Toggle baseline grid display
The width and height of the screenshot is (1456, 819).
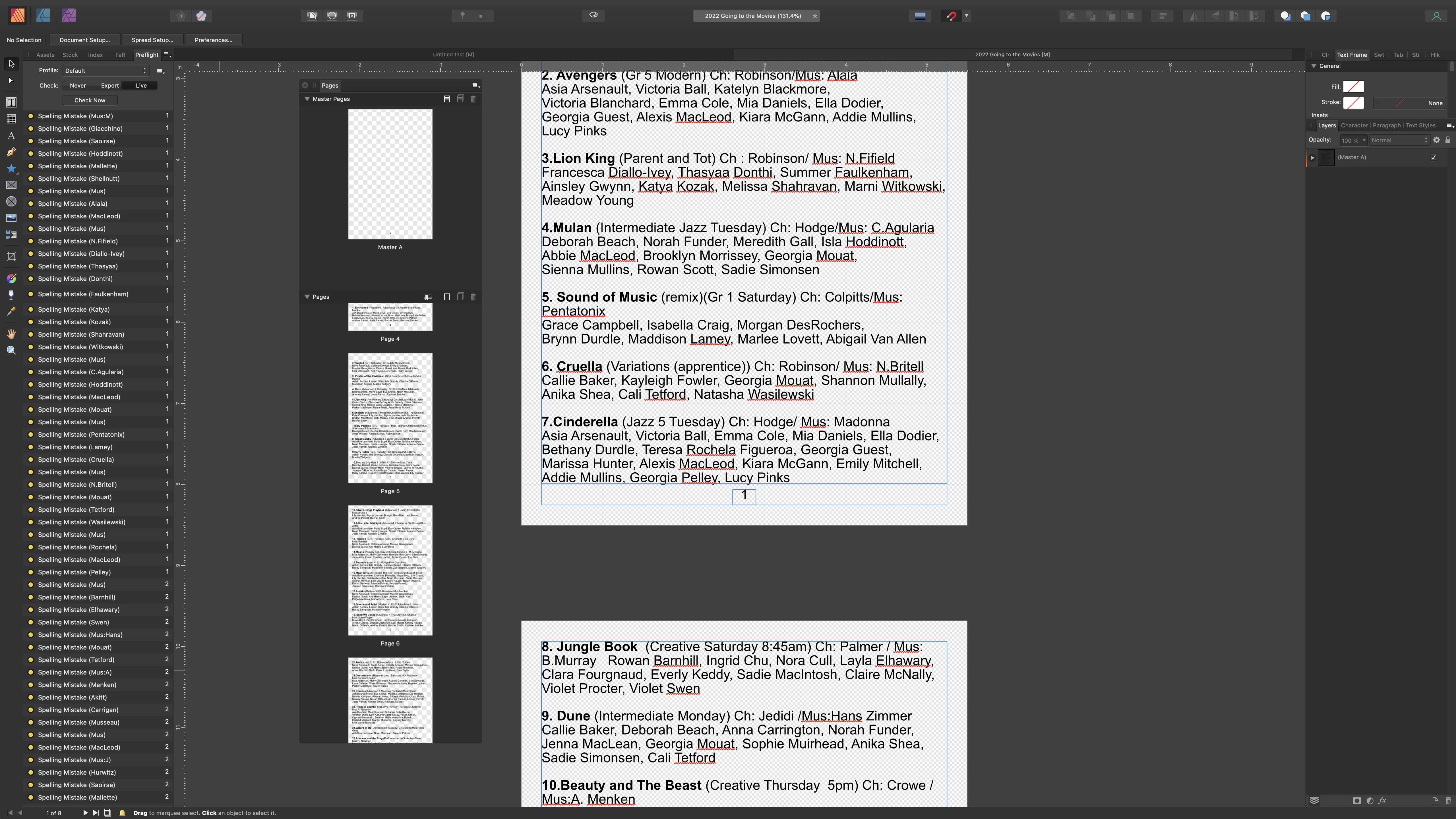920,16
